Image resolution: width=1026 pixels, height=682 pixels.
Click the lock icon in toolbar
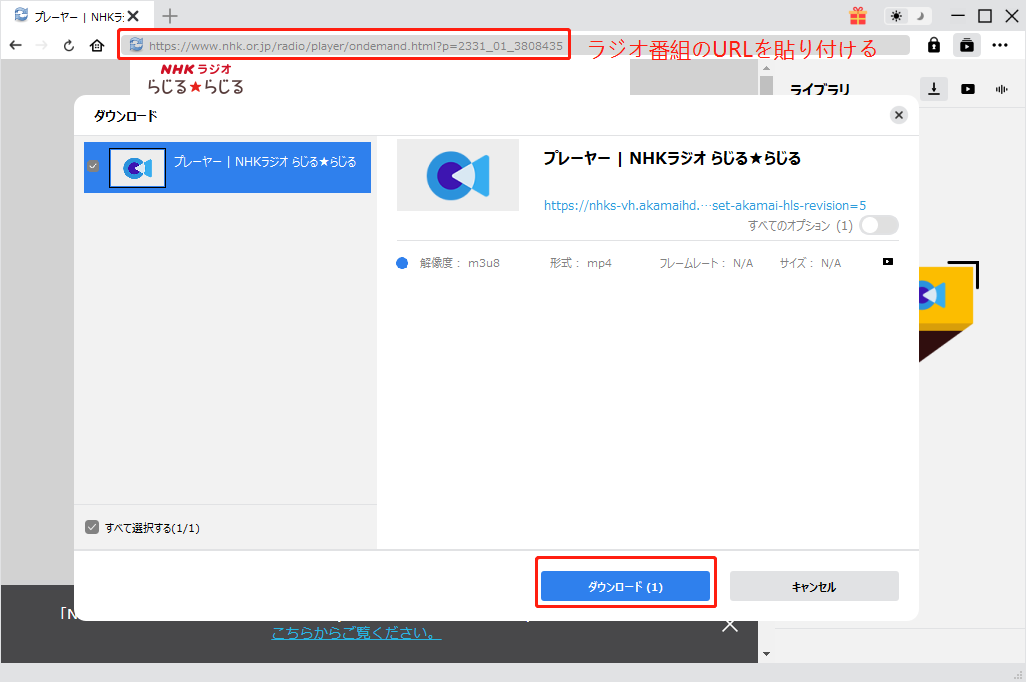(x=934, y=45)
